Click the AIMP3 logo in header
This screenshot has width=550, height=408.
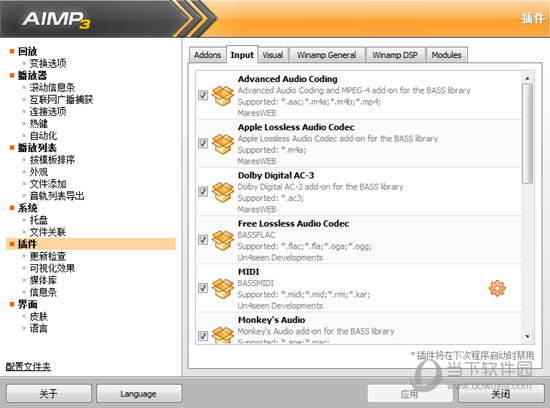tap(56, 19)
